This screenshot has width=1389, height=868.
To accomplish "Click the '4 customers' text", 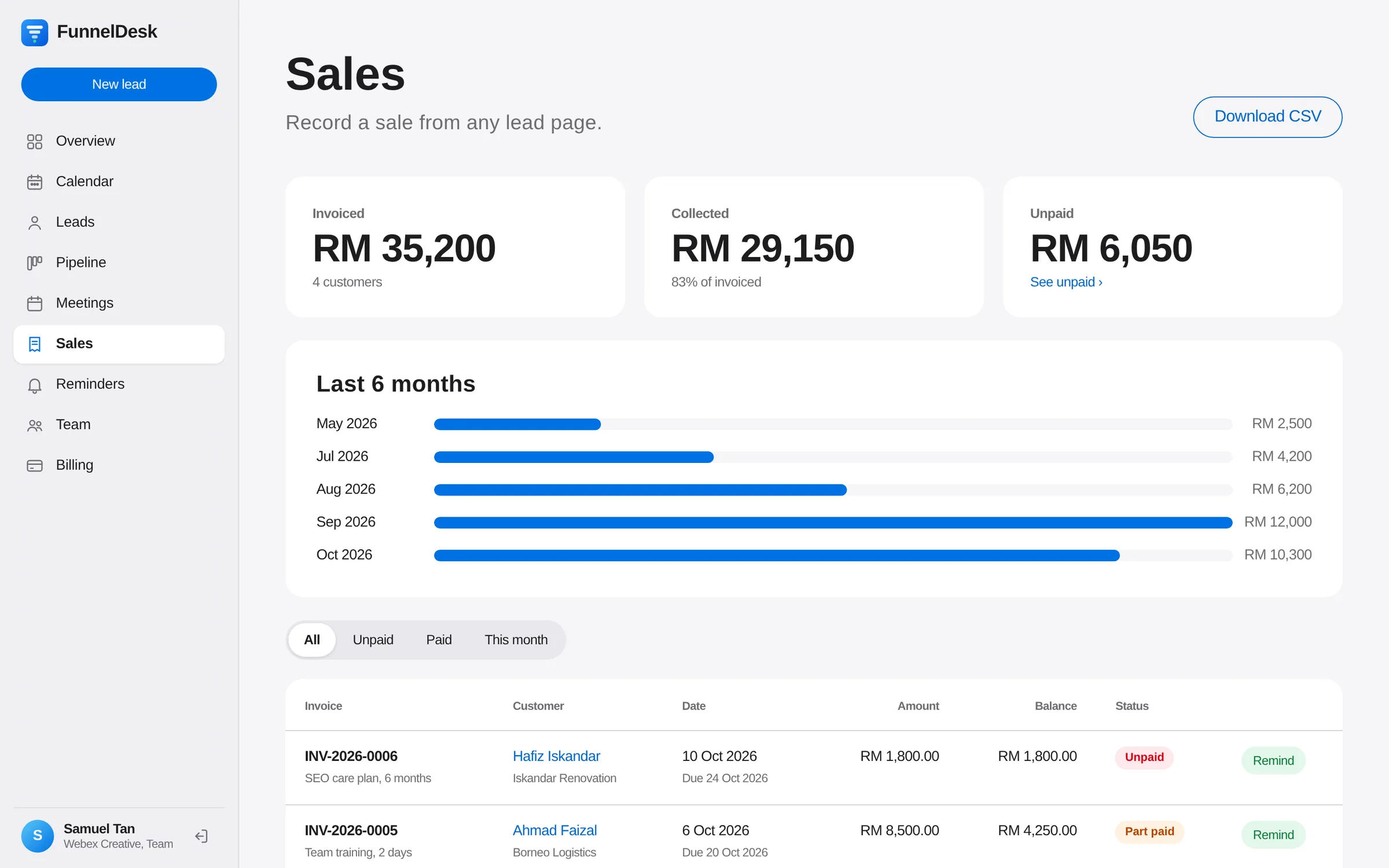I will pos(347,282).
